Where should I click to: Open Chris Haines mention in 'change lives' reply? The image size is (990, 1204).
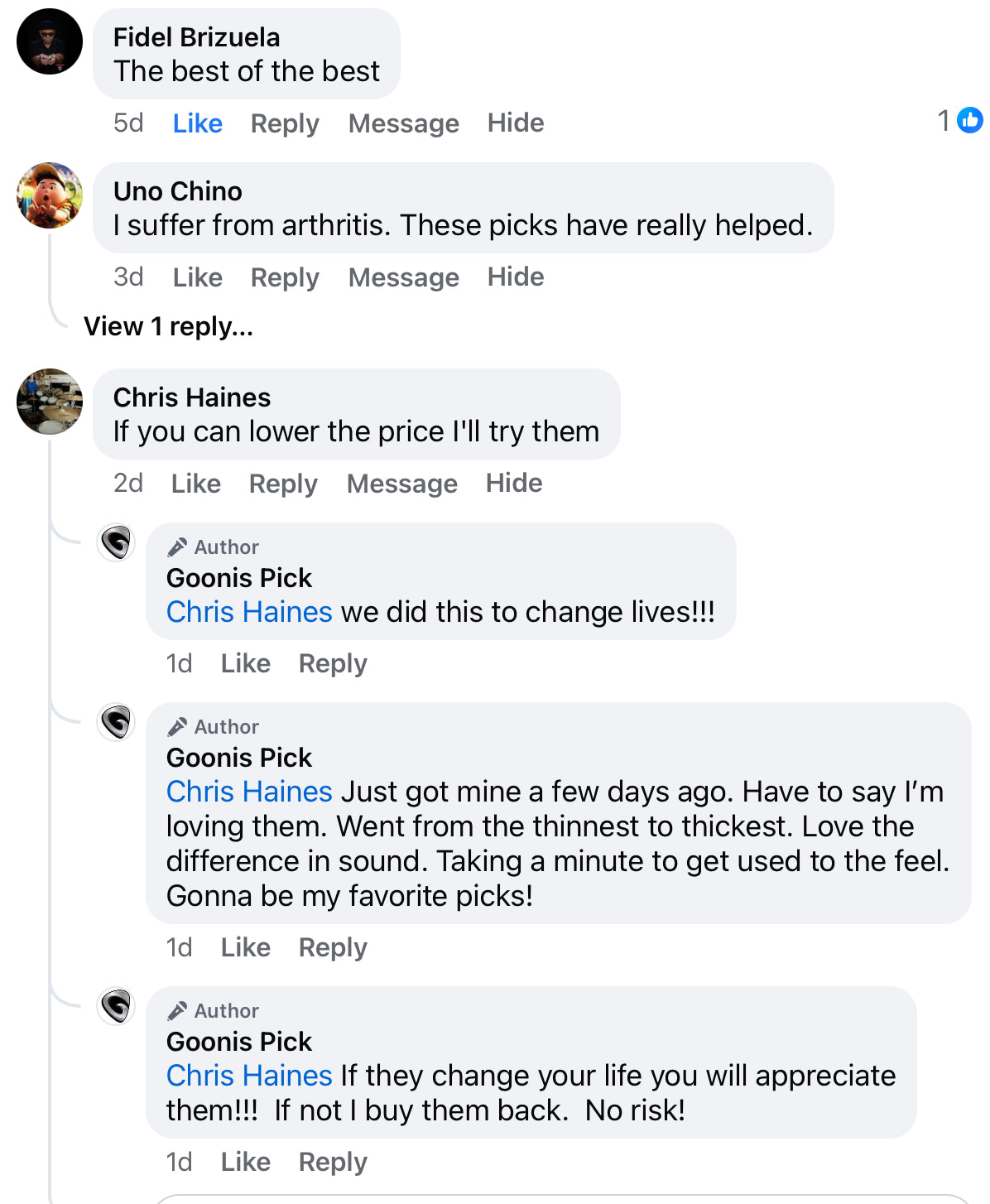(x=249, y=612)
